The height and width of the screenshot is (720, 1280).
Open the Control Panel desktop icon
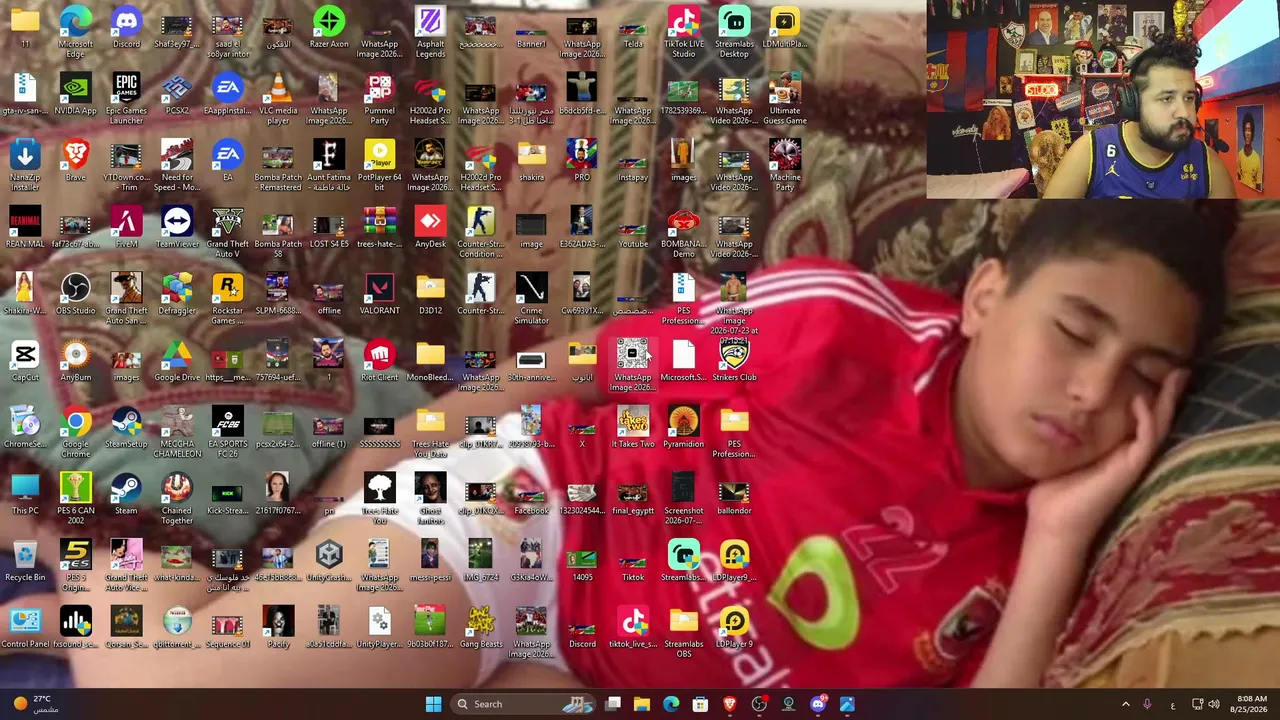(25, 628)
